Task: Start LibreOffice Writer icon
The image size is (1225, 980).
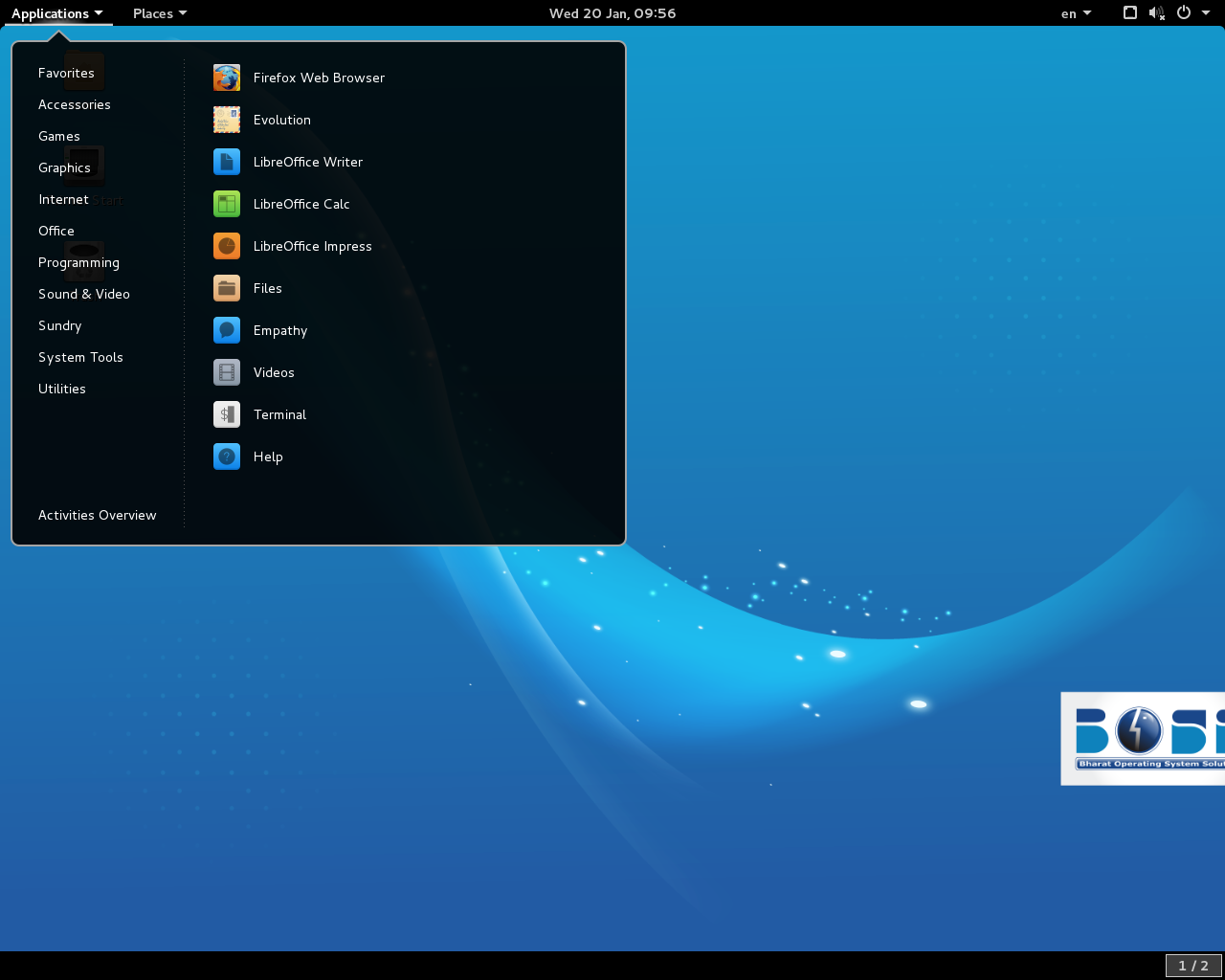Action: pos(227,162)
